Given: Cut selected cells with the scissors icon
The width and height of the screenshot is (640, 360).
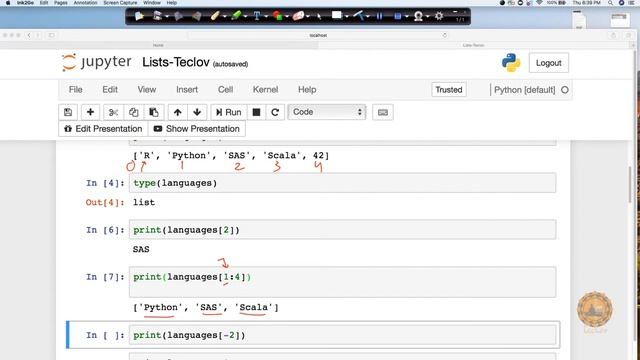Looking at the screenshot, I should point(113,112).
